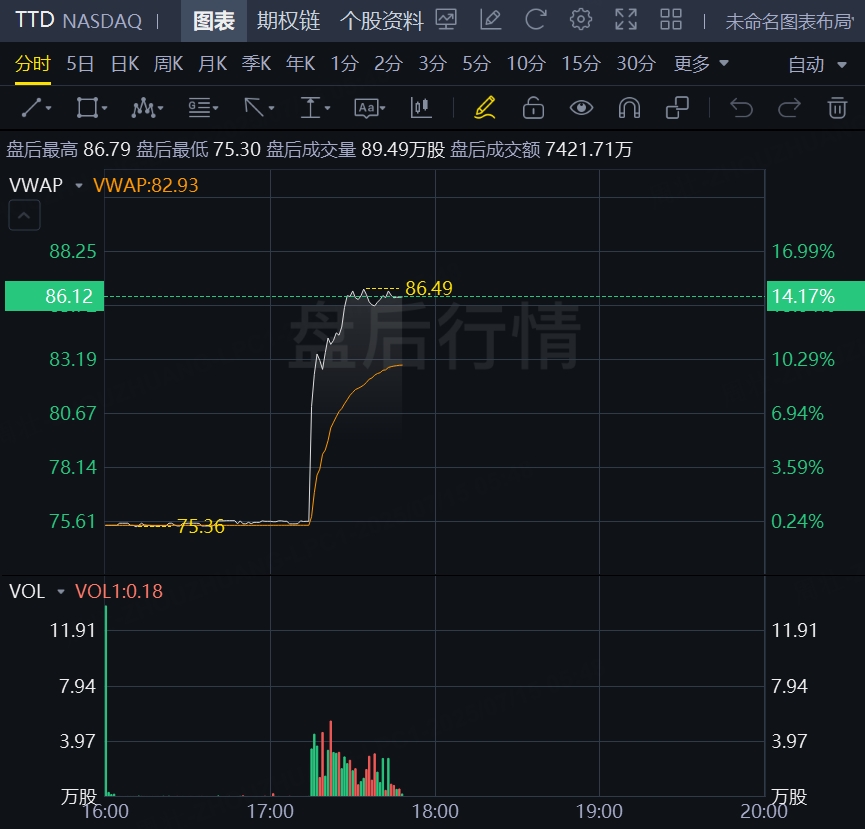
Task: Collapse panel with the up-chevron button
Action: pos(25,214)
